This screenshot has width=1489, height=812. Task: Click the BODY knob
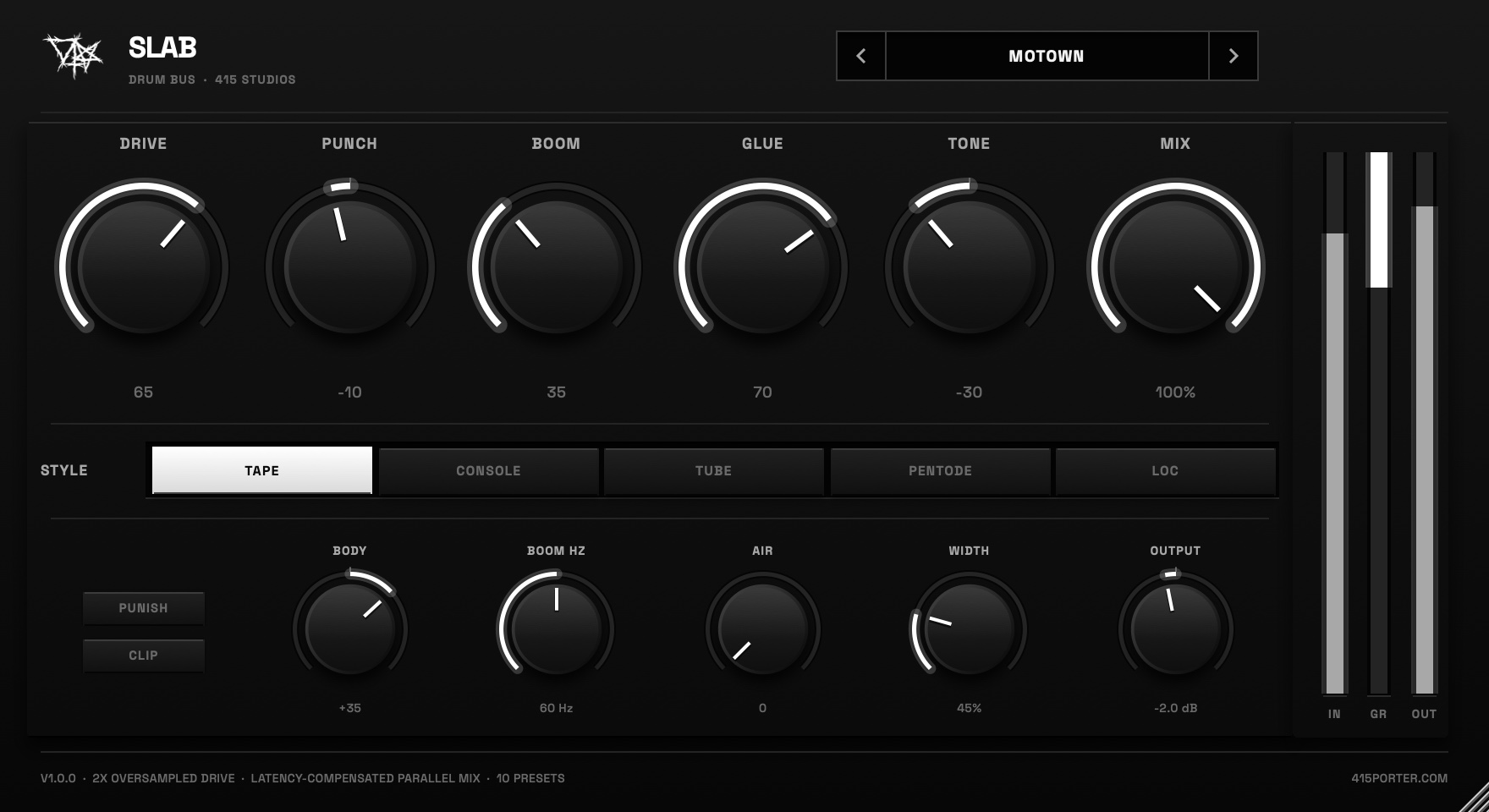click(349, 629)
